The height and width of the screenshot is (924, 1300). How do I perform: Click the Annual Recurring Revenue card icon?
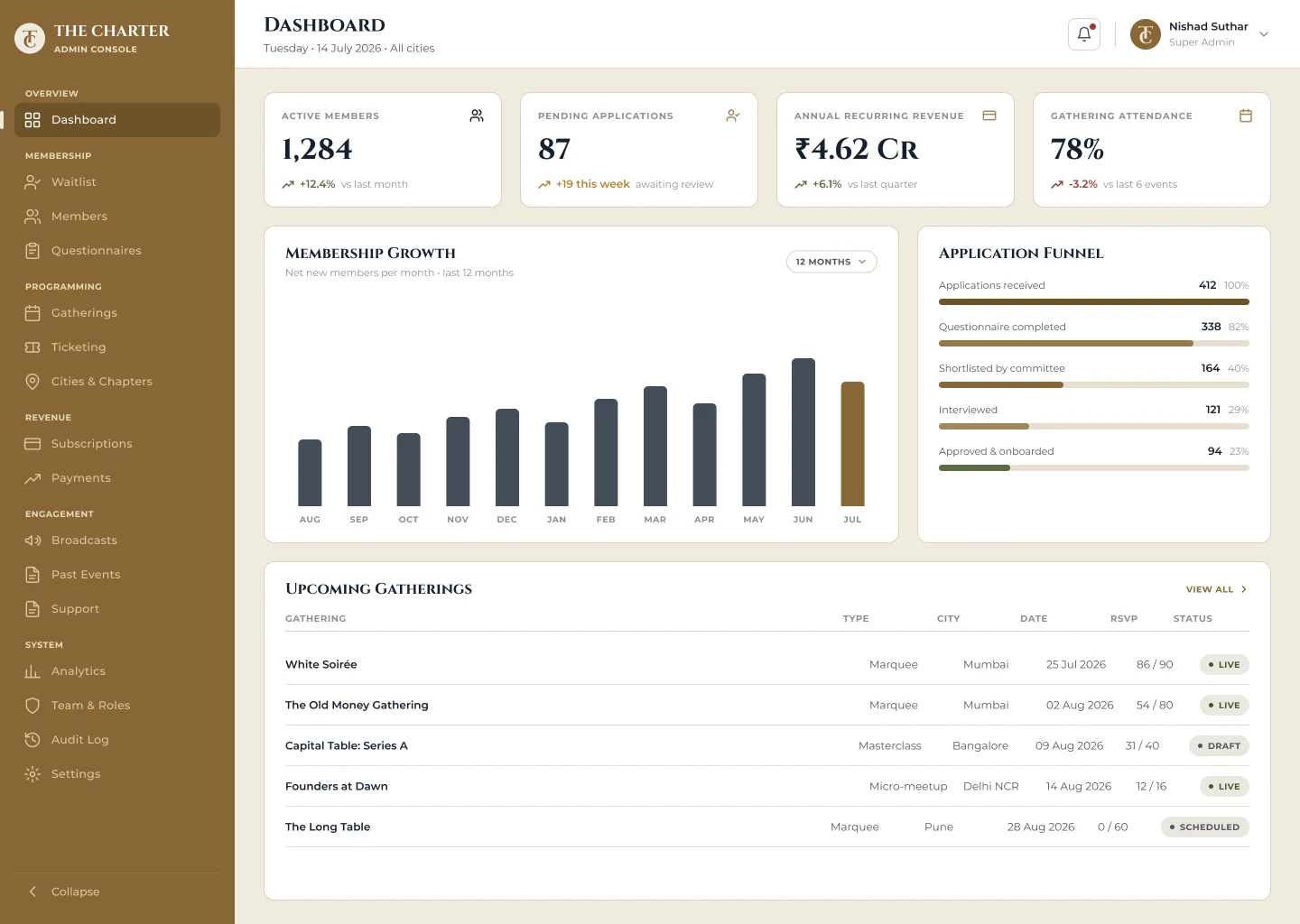point(989,115)
